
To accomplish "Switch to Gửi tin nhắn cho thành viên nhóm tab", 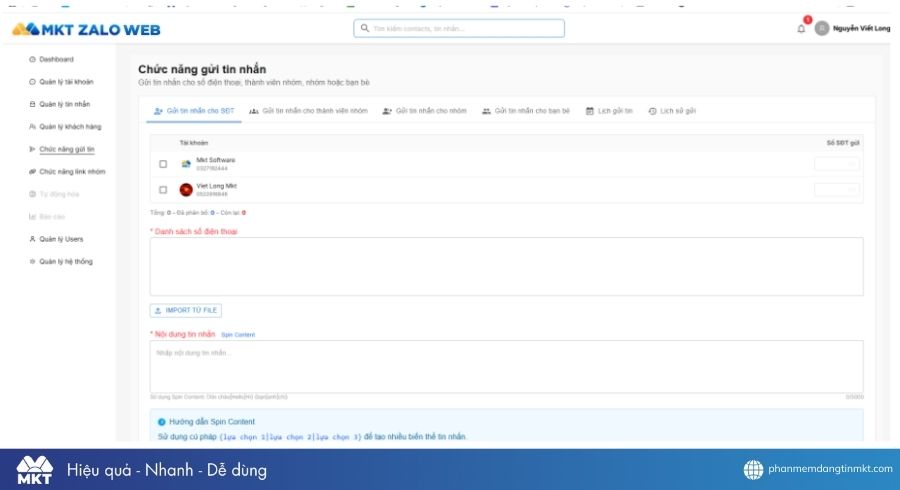I will tap(308, 111).
